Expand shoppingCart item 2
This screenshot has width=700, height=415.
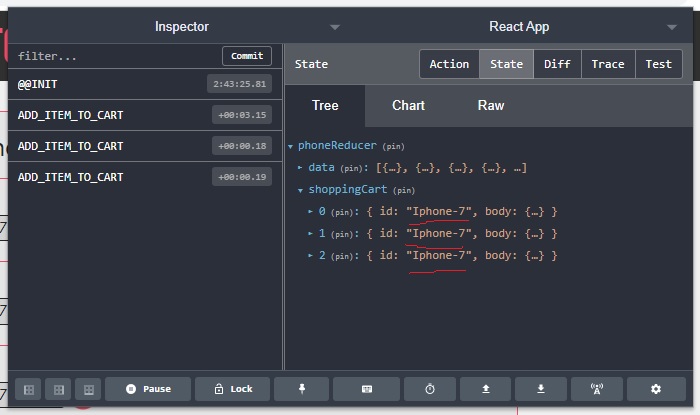point(310,256)
